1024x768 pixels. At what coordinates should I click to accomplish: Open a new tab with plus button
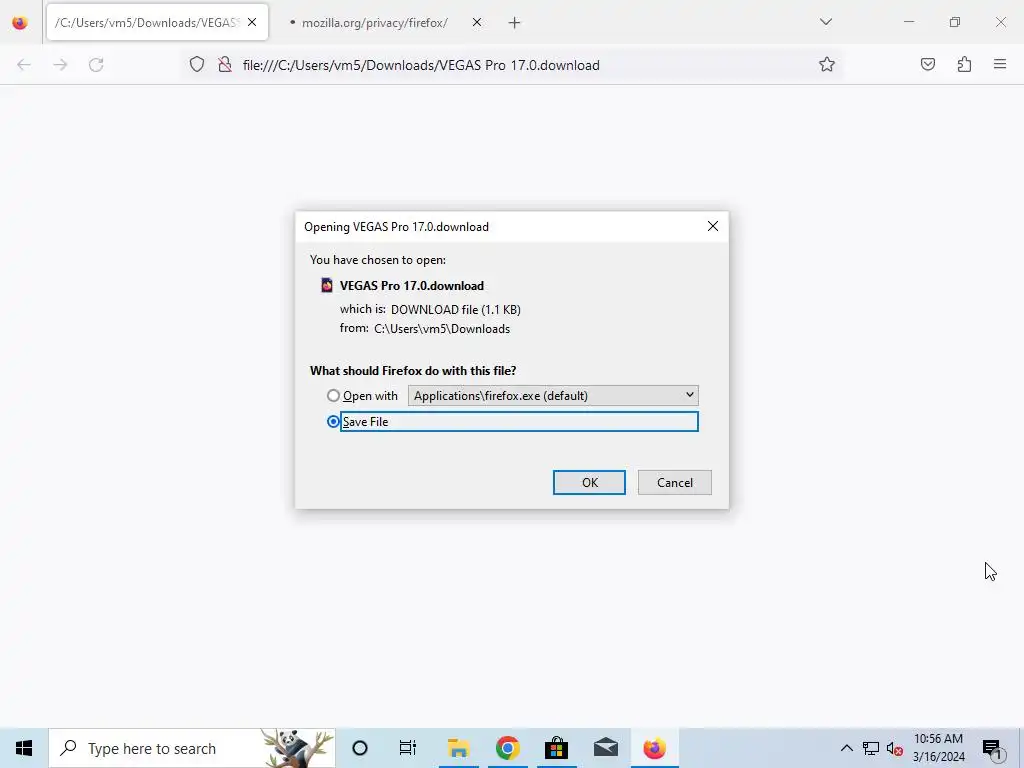click(x=515, y=23)
